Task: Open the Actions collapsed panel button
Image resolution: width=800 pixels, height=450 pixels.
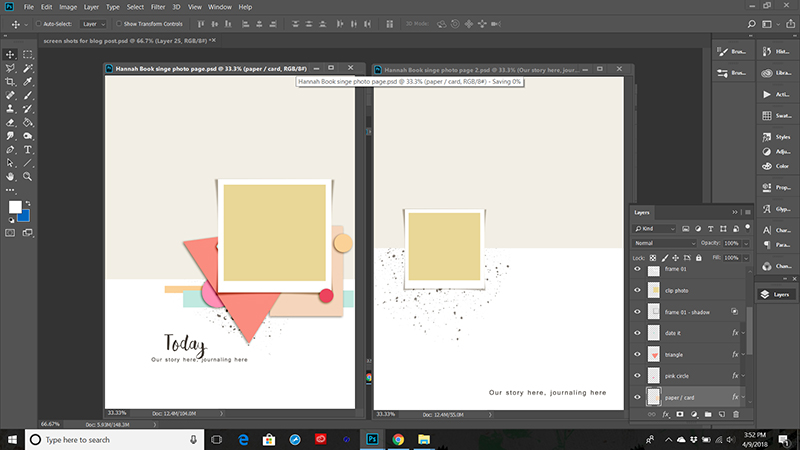Action: pyautogui.click(x=777, y=94)
